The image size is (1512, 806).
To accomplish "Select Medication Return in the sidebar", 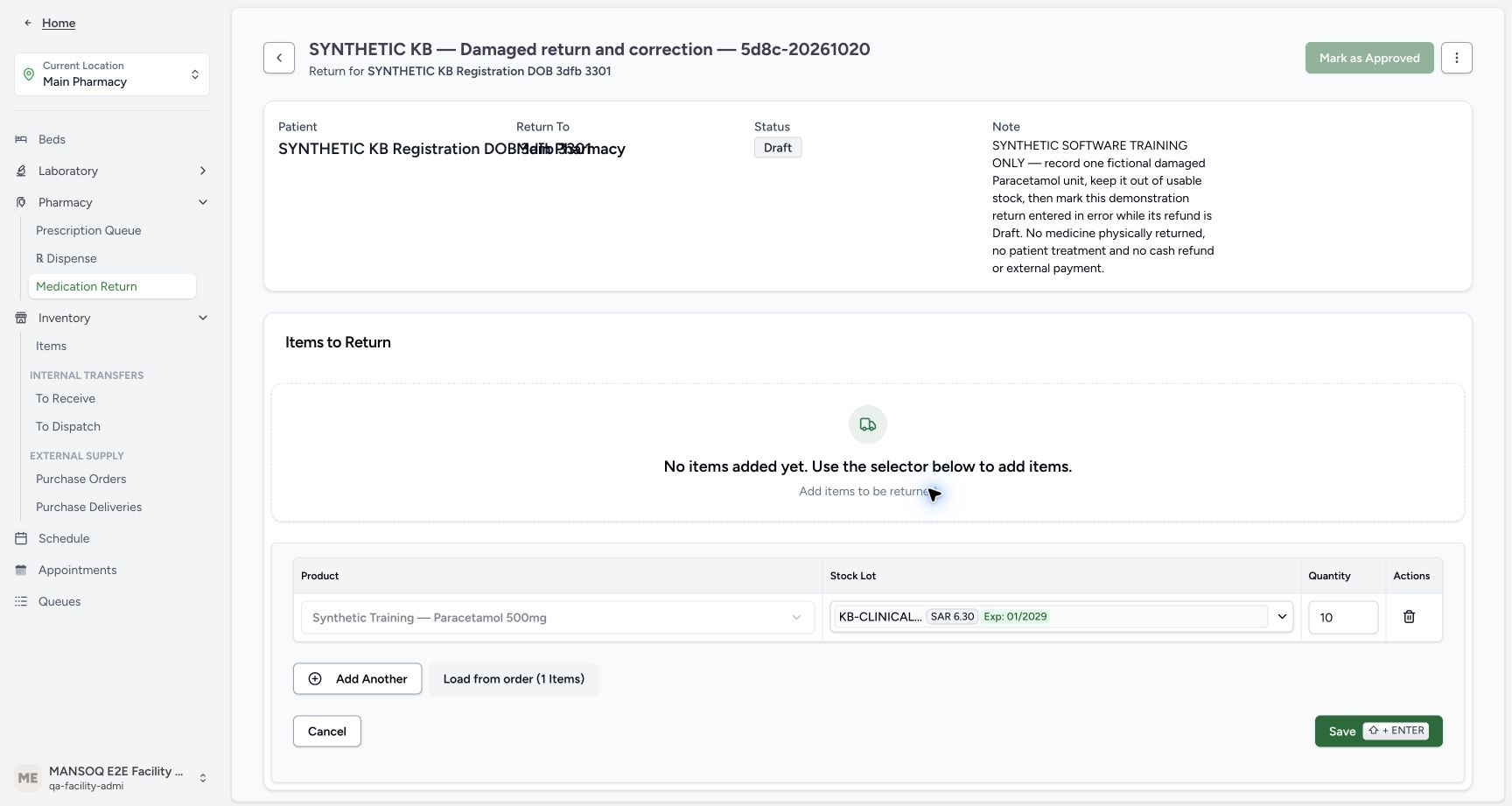I will (112, 286).
